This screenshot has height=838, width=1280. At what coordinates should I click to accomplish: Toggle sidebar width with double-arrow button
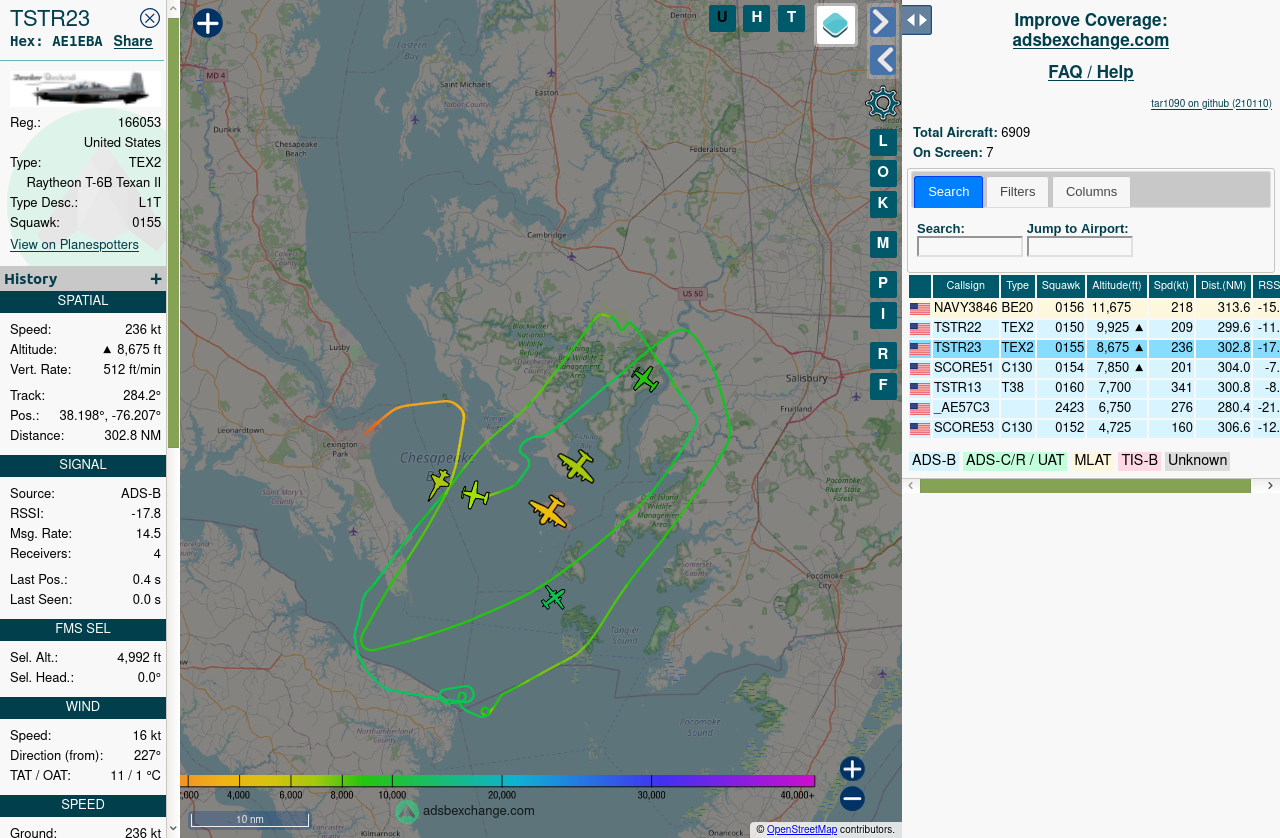(x=916, y=20)
